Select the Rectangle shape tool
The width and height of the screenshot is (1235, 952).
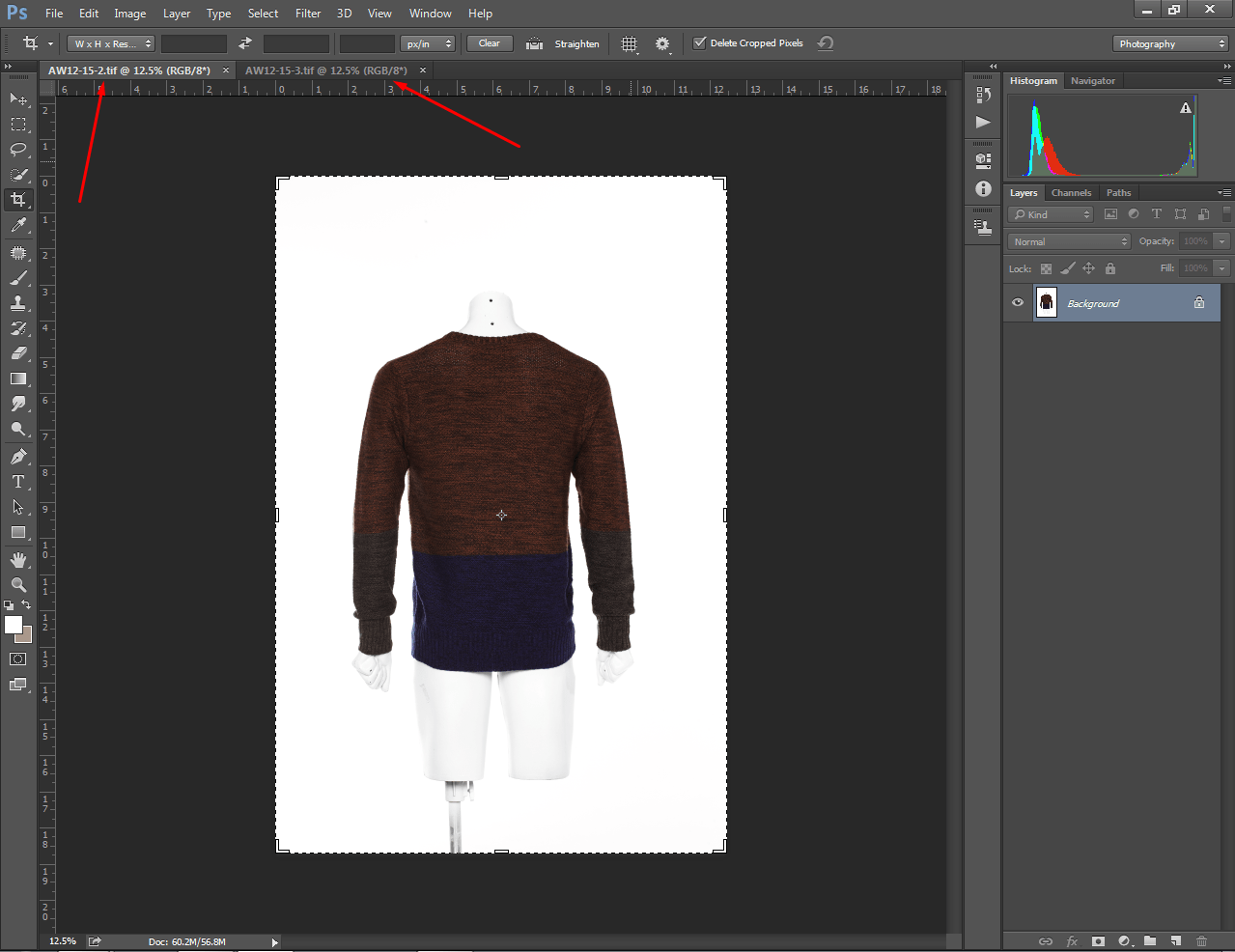click(18, 532)
